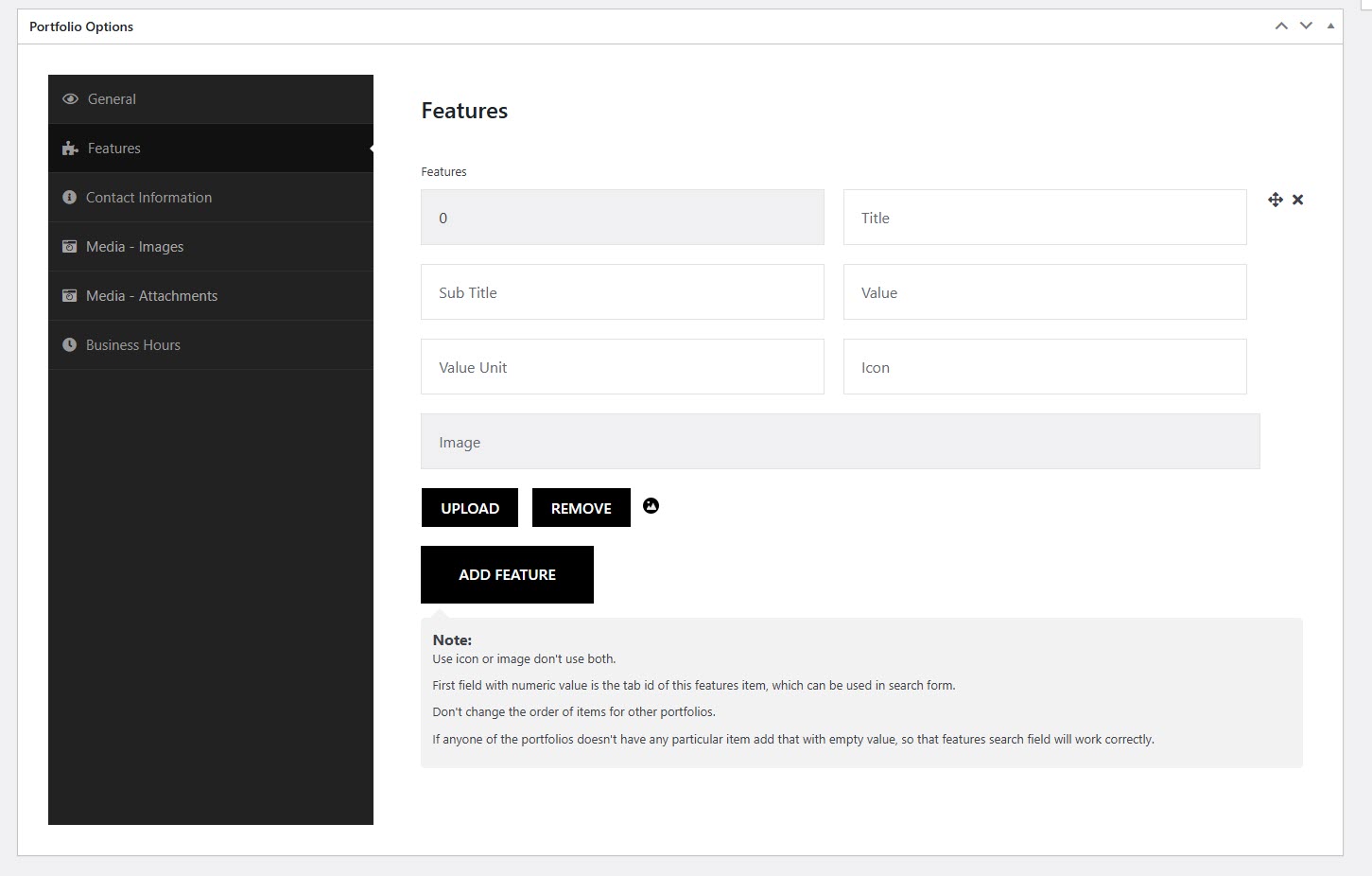The image size is (1372, 876).
Task: Click the image preview icon next to Remove
Action: click(651, 506)
